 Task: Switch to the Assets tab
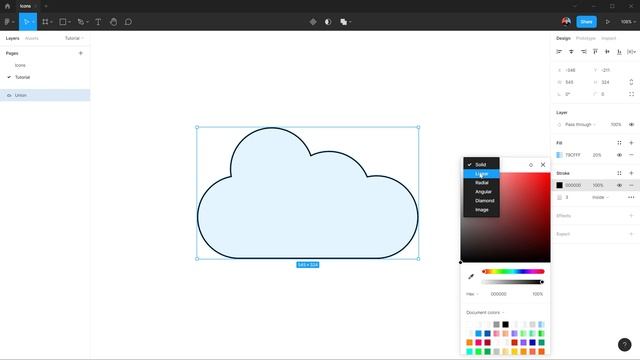(x=31, y=38)
